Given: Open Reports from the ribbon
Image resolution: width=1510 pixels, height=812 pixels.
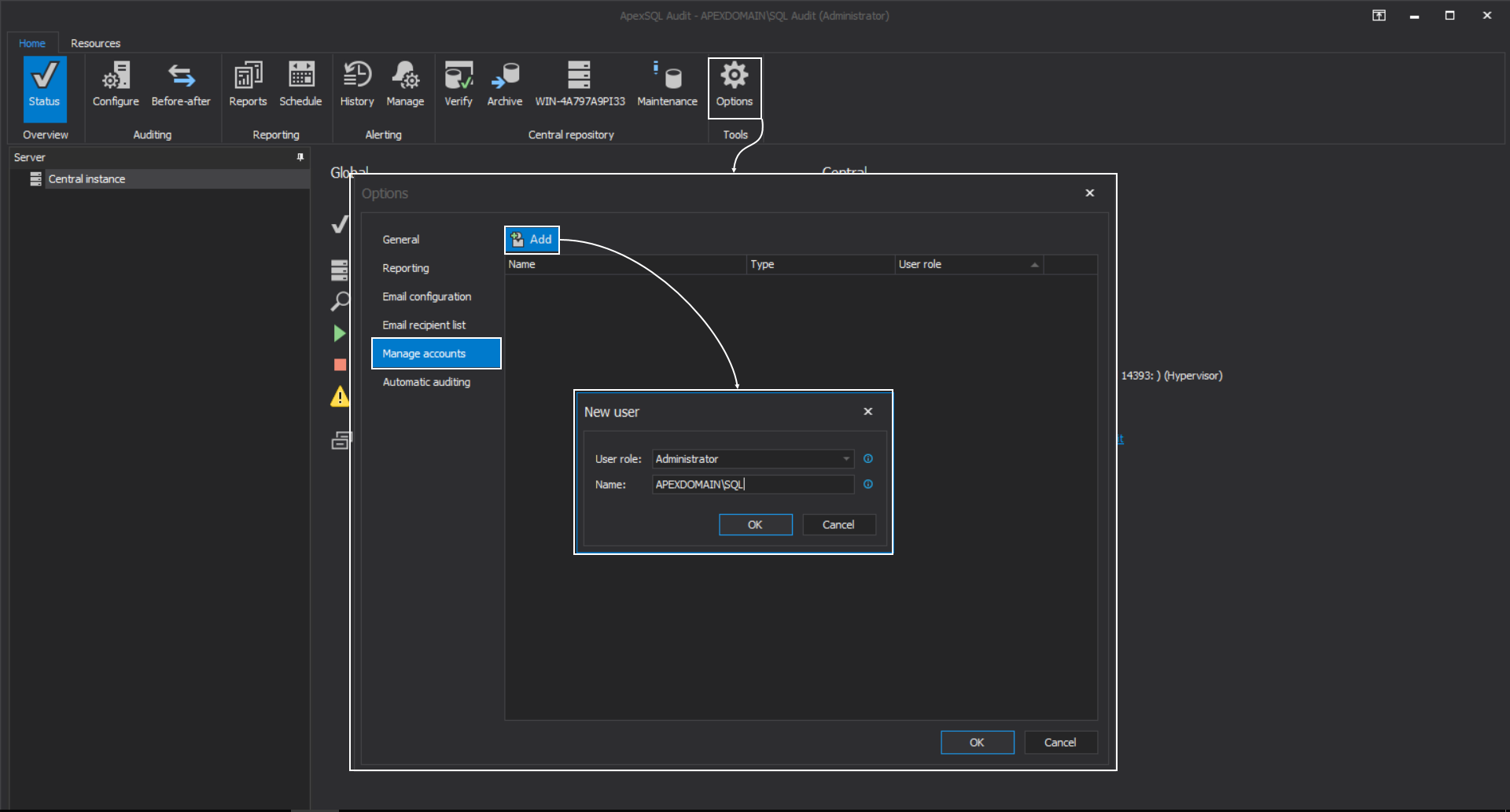Looking at the screenshot, I should 248,84.
